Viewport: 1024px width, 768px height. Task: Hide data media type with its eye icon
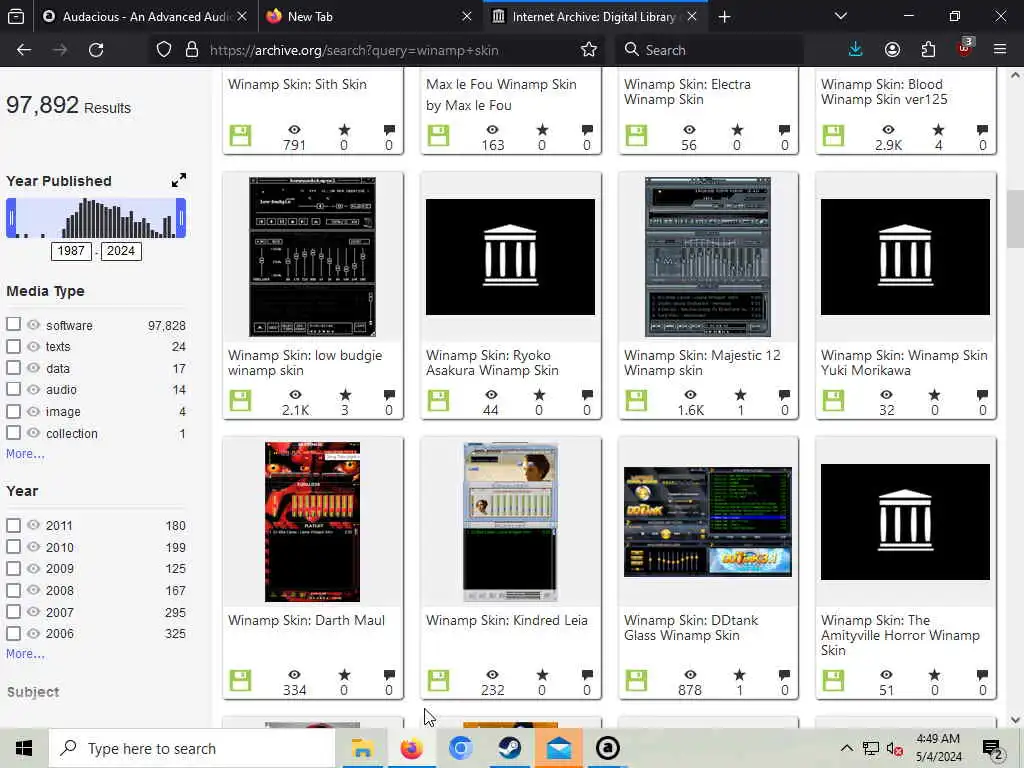(x=33, y=368)
